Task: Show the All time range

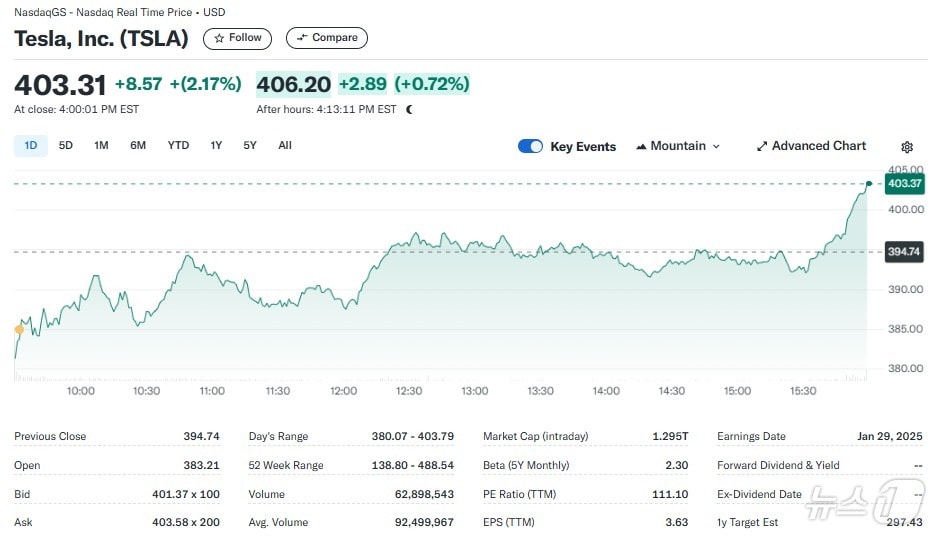Action: coord(285,146)
